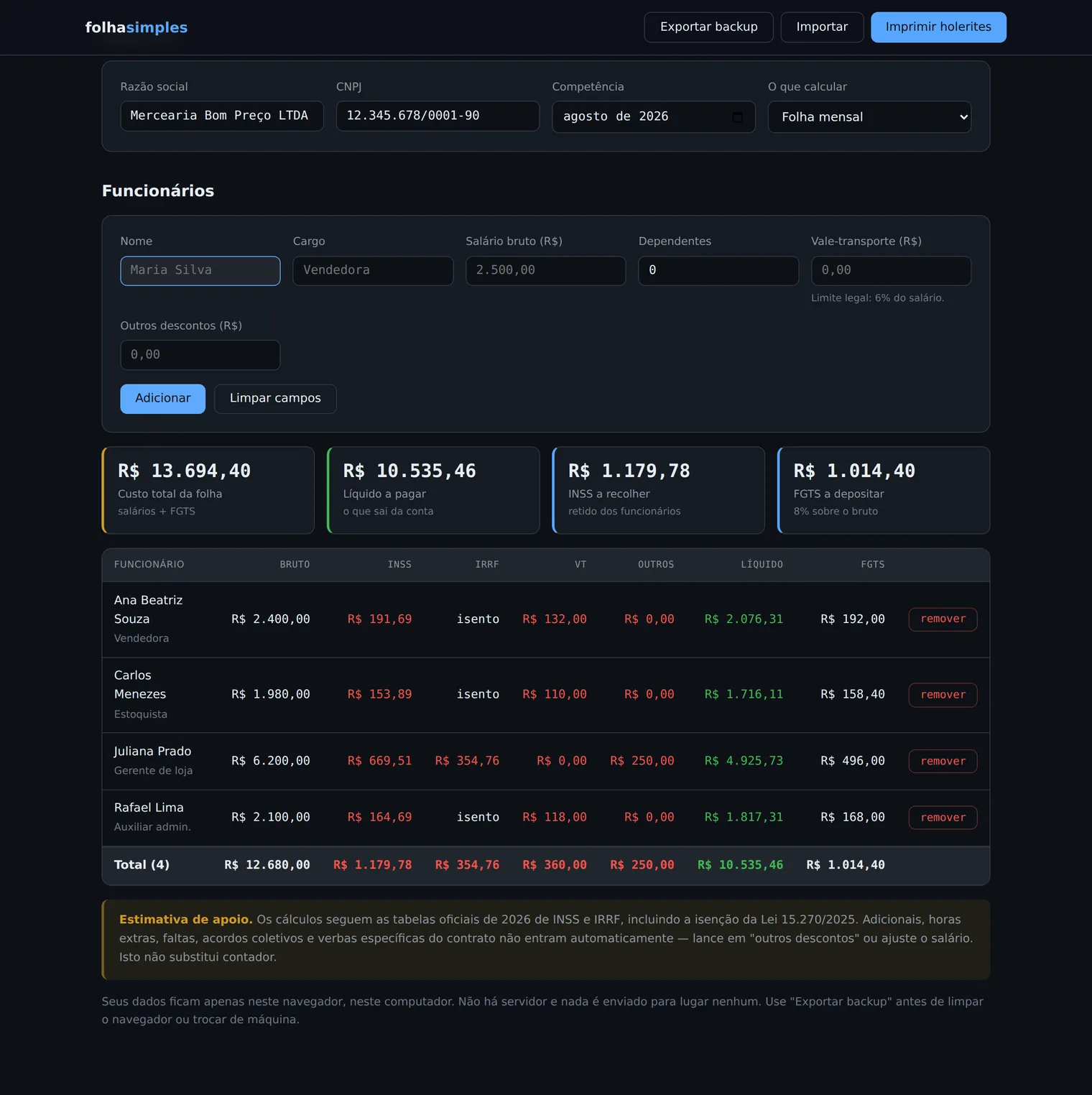Click Exportar backup
Screen dimensions: 1092x1095
tap(708, 27)
